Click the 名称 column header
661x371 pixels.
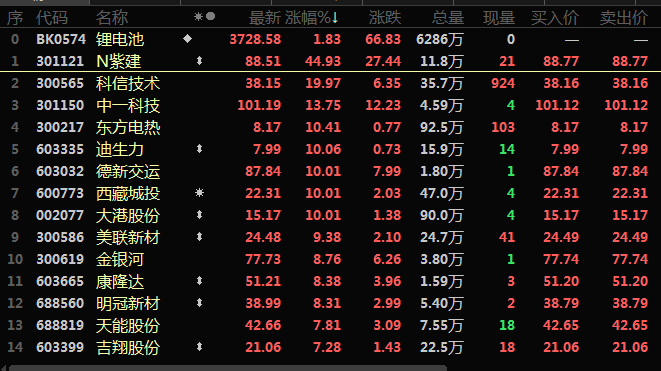[x=112, y=18]
